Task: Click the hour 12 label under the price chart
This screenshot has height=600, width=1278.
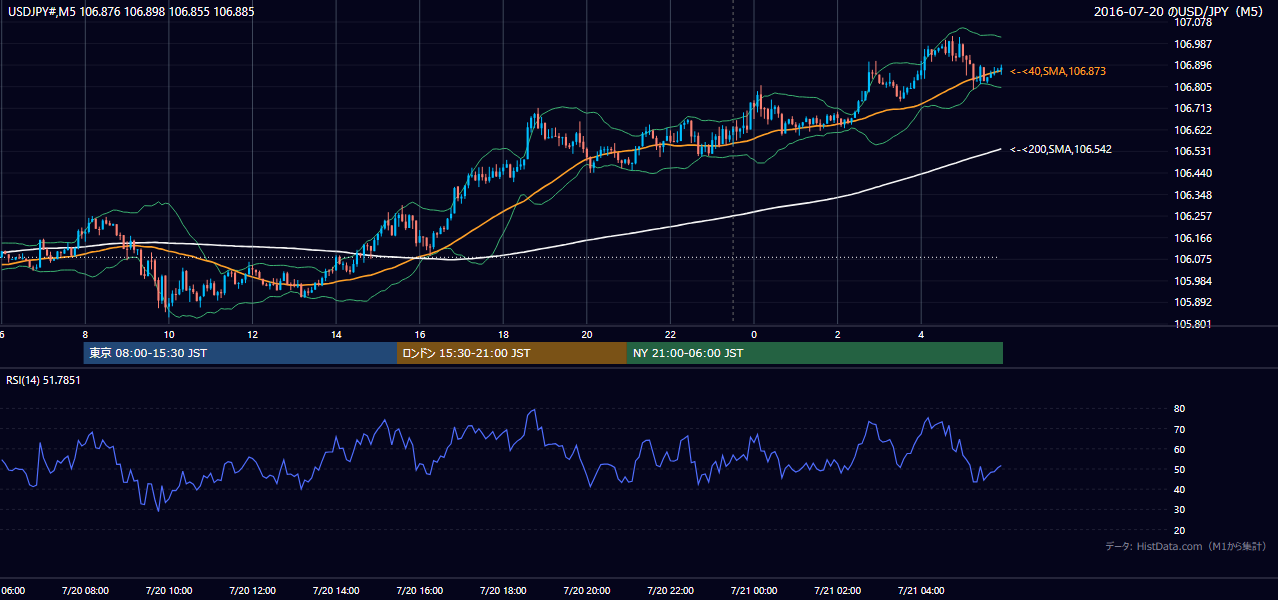Action: [x=252, y=334]
